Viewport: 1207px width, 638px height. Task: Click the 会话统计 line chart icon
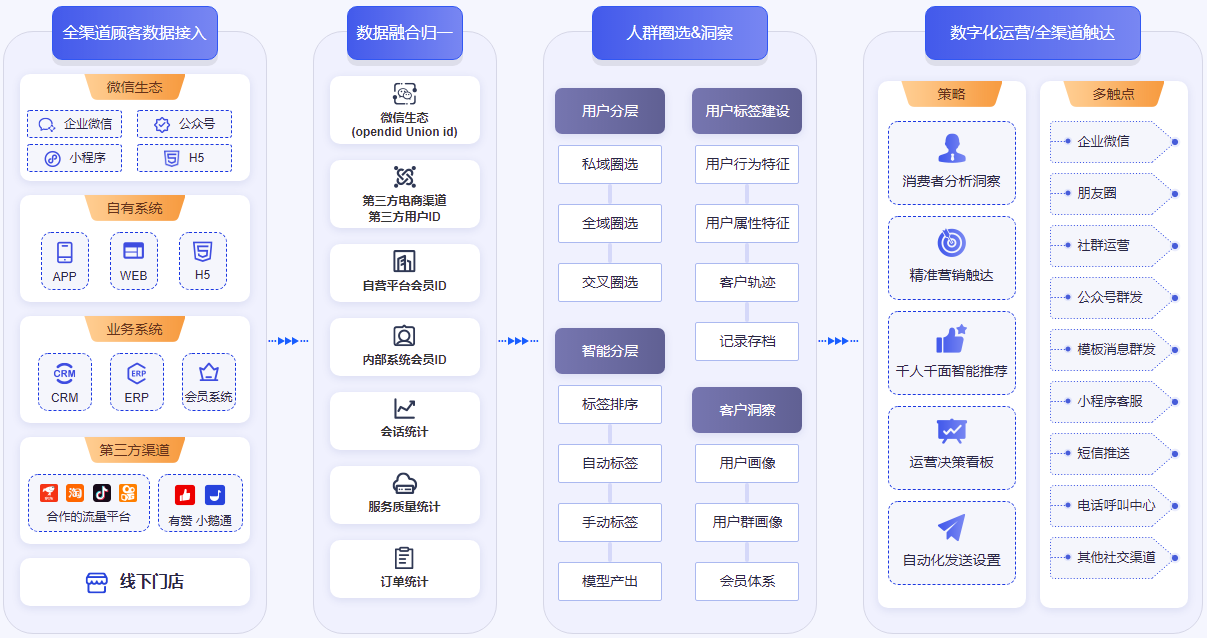[x=404, y=409]
